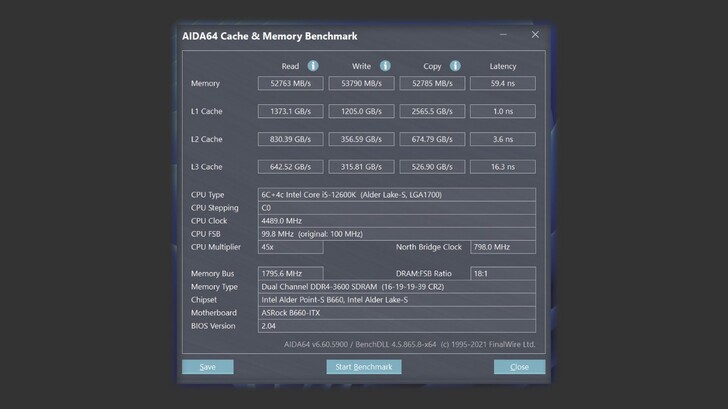Select L1 Cache Latency value 1.0 ns
728x409 pixels.
503,111
